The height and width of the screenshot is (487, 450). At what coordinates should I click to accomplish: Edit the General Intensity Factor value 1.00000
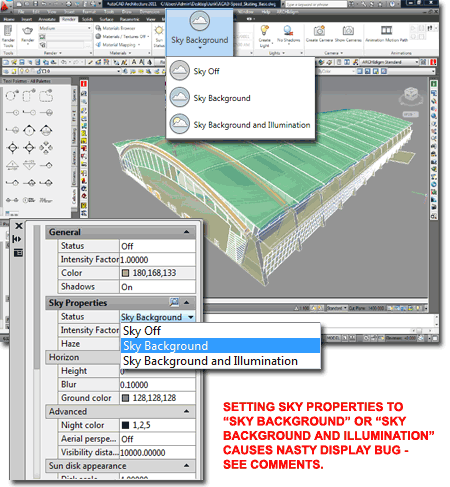click(157, 259)
